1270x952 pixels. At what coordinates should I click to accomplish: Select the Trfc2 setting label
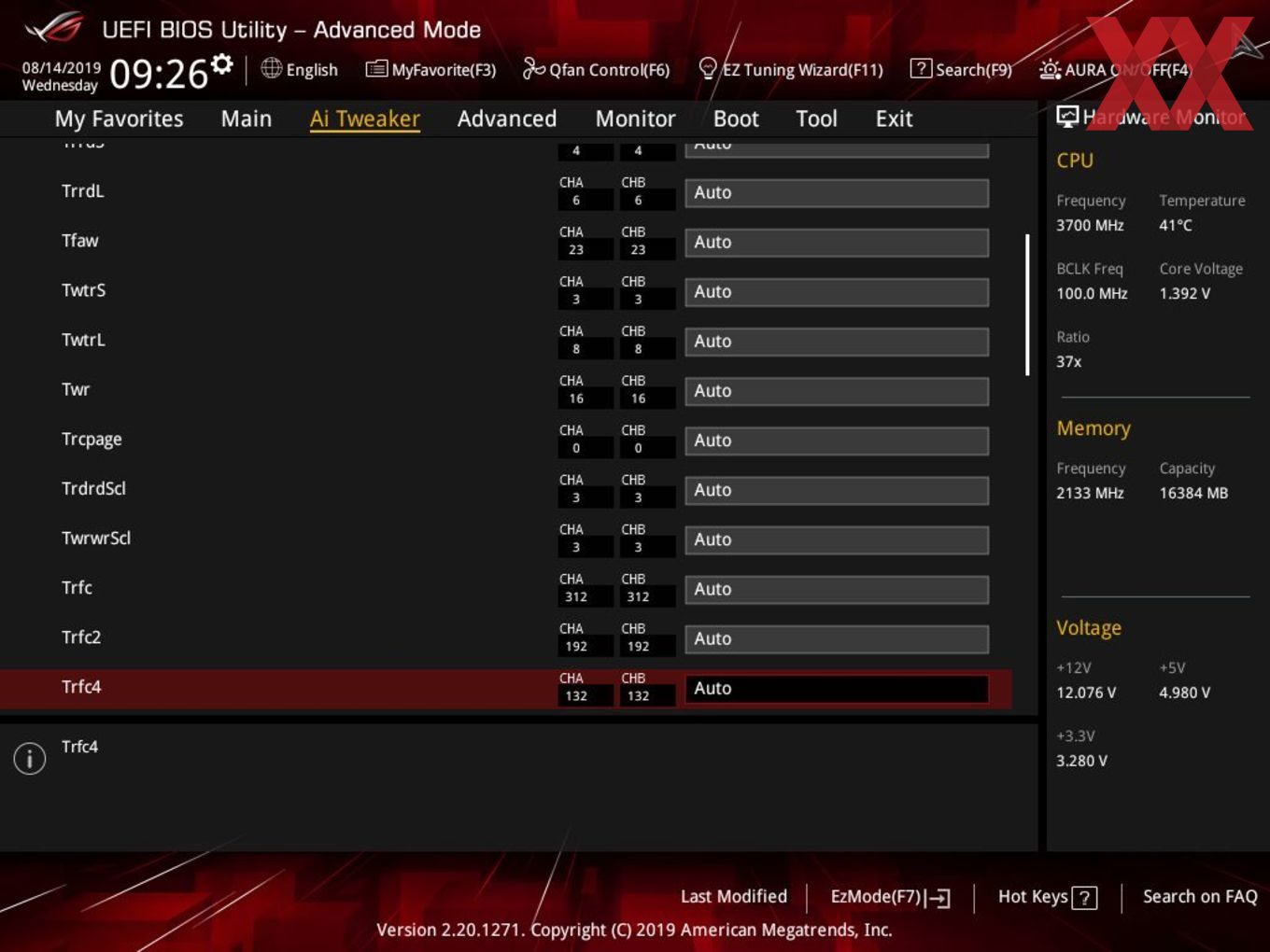coord(81,637)
